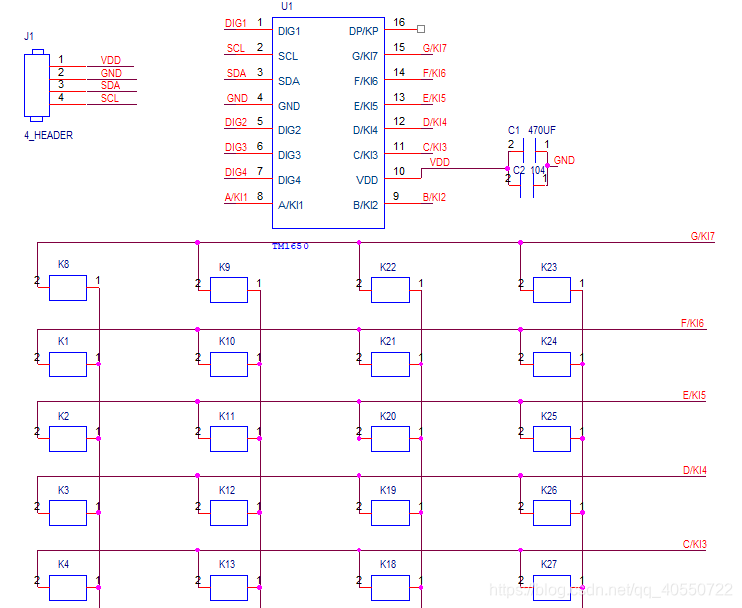The width and height of the screenshot is (742, 608).
Task: Click the 470UF value text
Action: 542,130
